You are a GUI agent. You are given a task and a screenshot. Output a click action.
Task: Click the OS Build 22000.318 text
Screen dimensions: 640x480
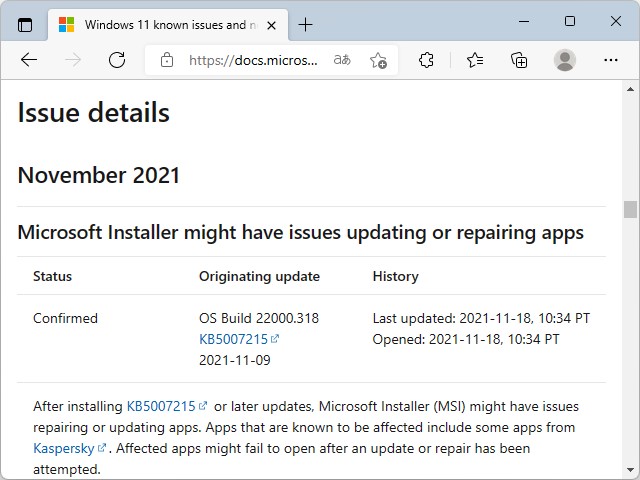[259, 318]
